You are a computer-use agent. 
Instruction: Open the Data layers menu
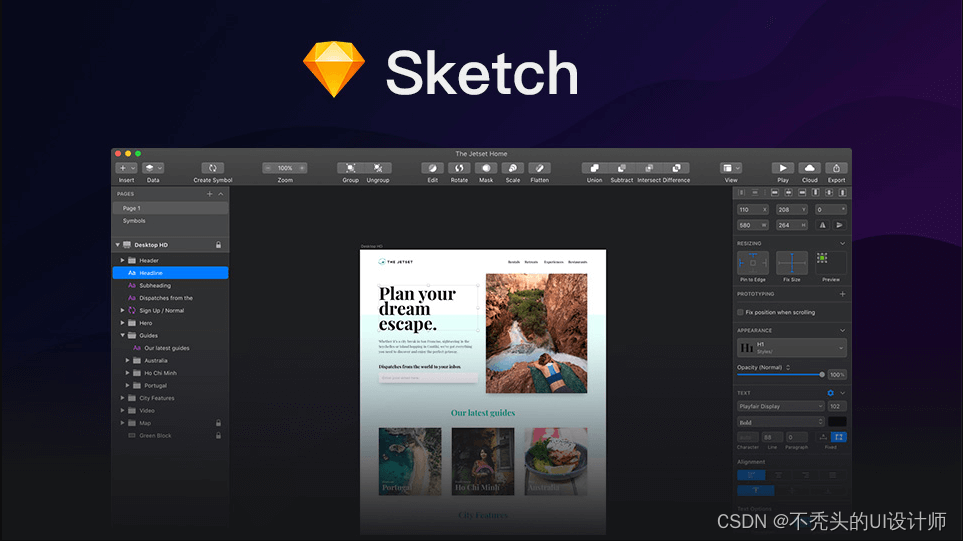click(x=153, y=168)
